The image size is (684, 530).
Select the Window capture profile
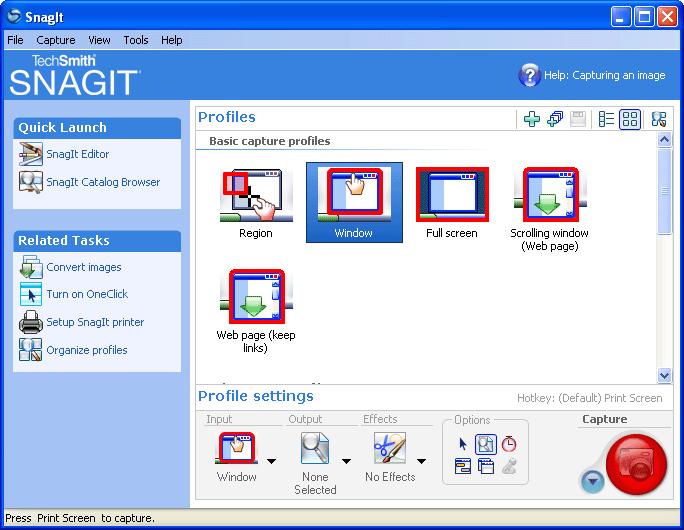point(354,202)
